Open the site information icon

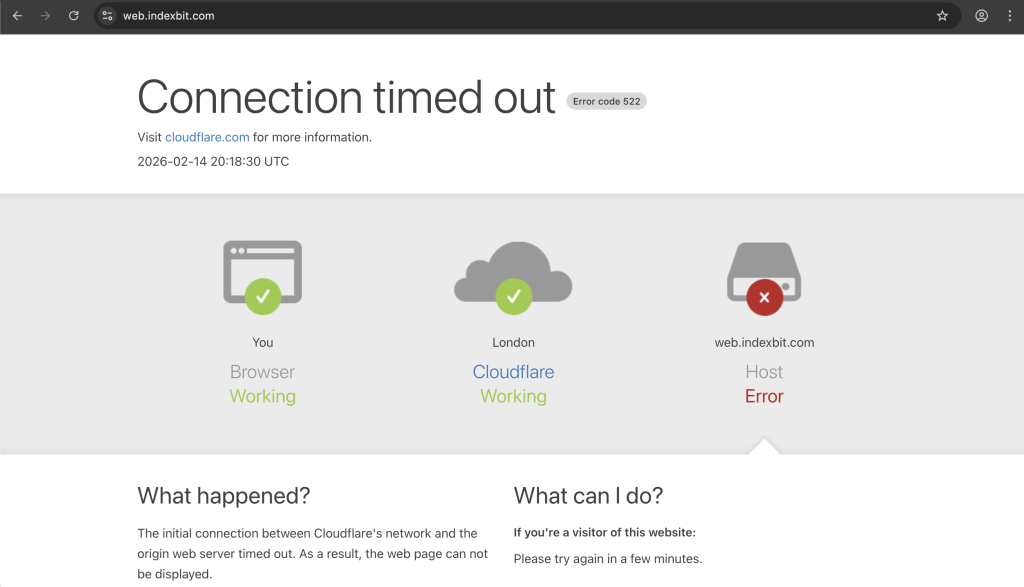coord(108,16)
